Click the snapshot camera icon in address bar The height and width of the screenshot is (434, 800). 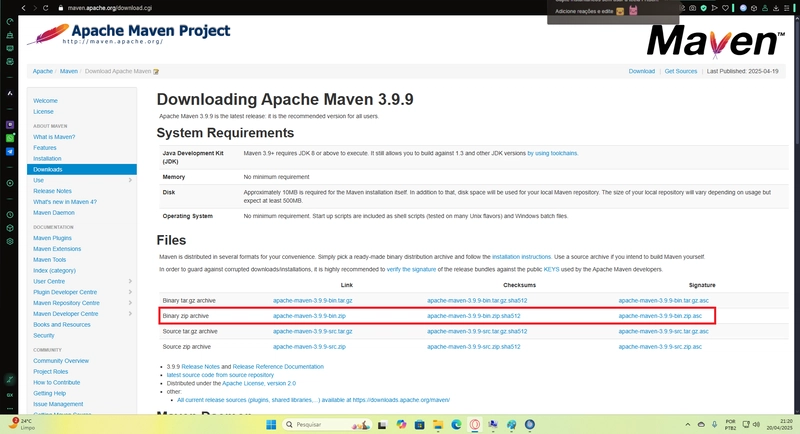click(692, 8)
